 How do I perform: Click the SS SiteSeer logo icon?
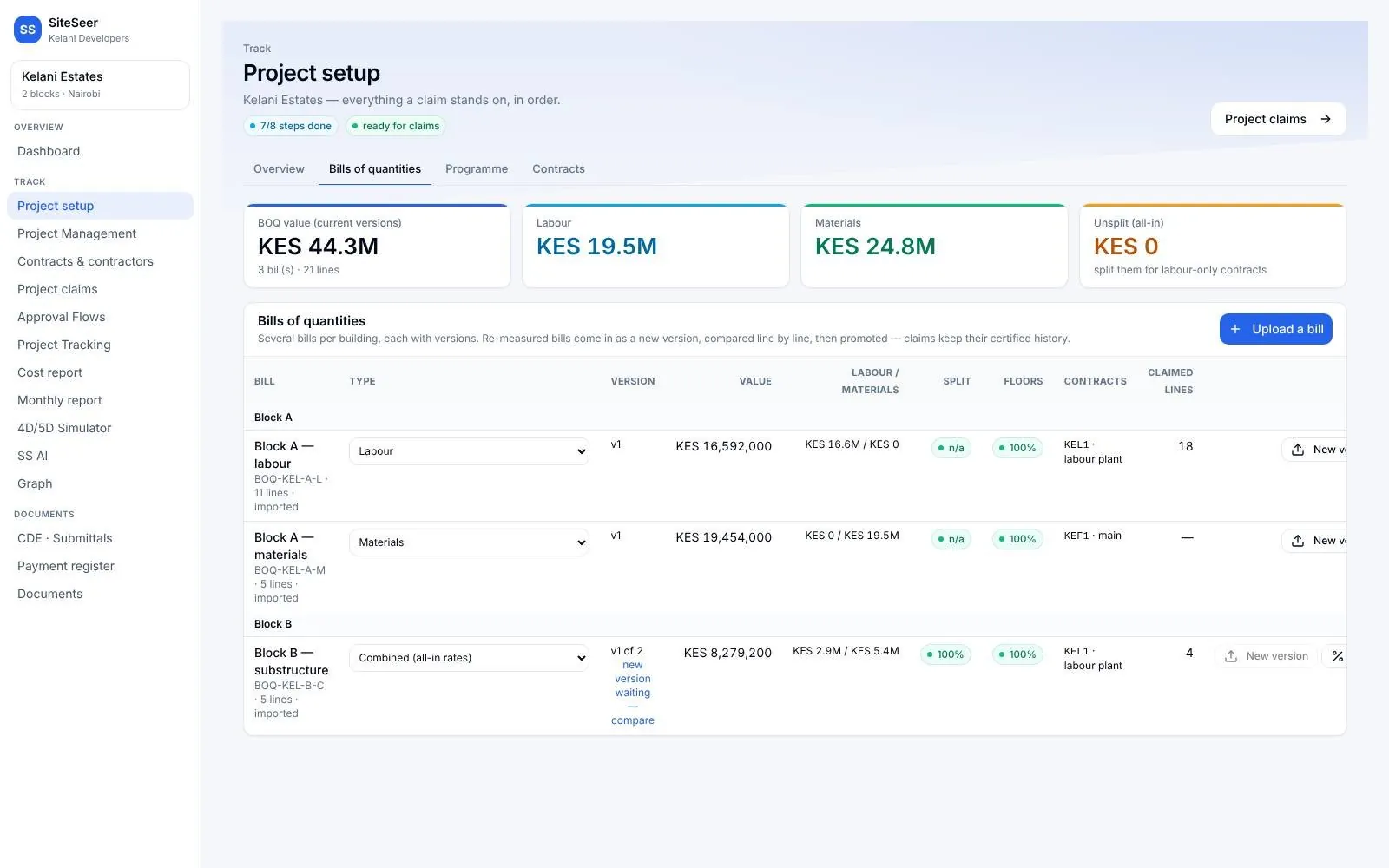28,30
